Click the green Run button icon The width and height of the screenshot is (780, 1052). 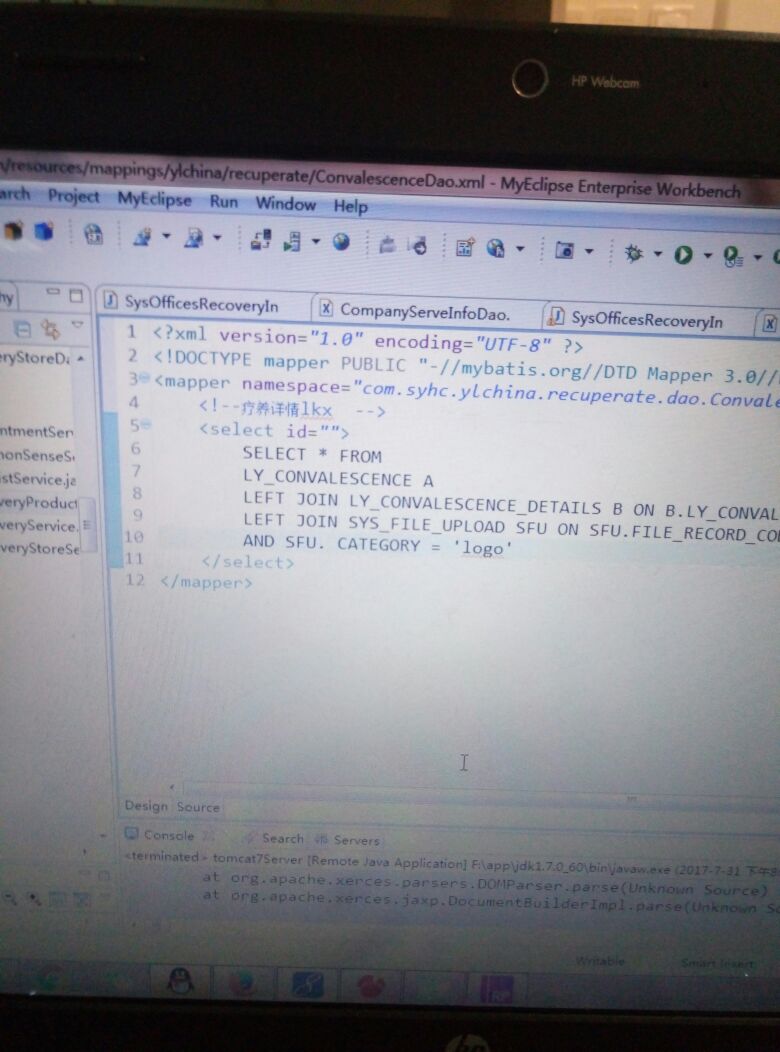[683, 255]
